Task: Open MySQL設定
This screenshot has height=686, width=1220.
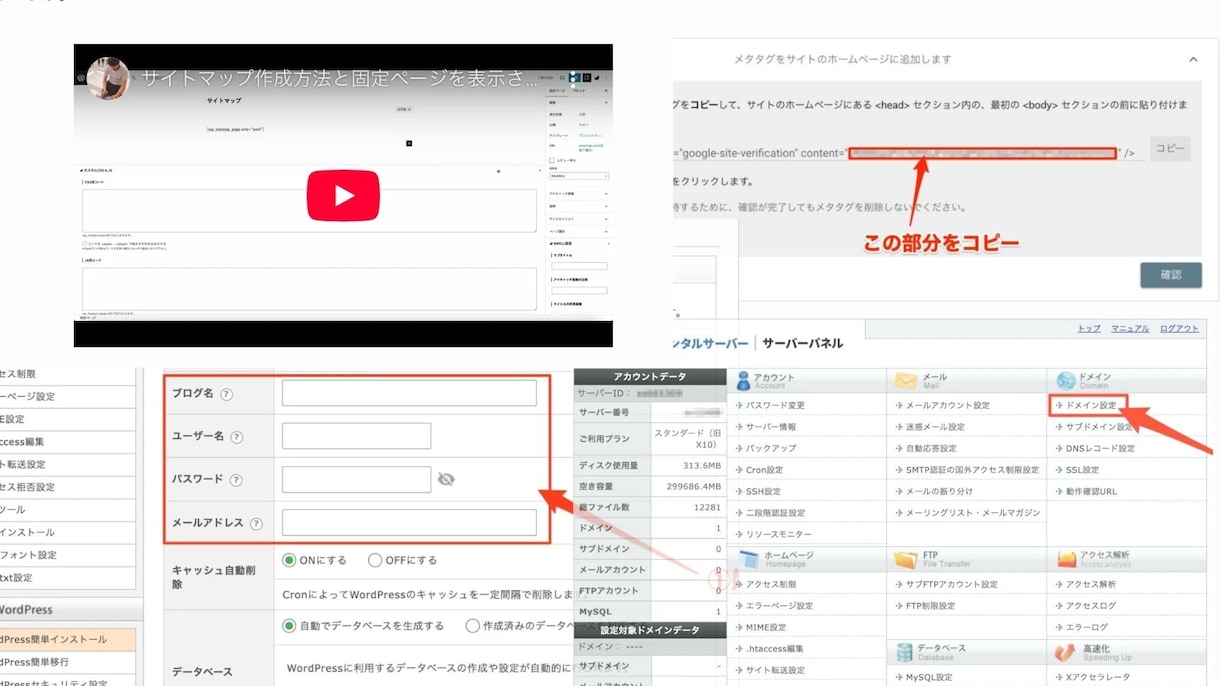Action: point(929,678)
